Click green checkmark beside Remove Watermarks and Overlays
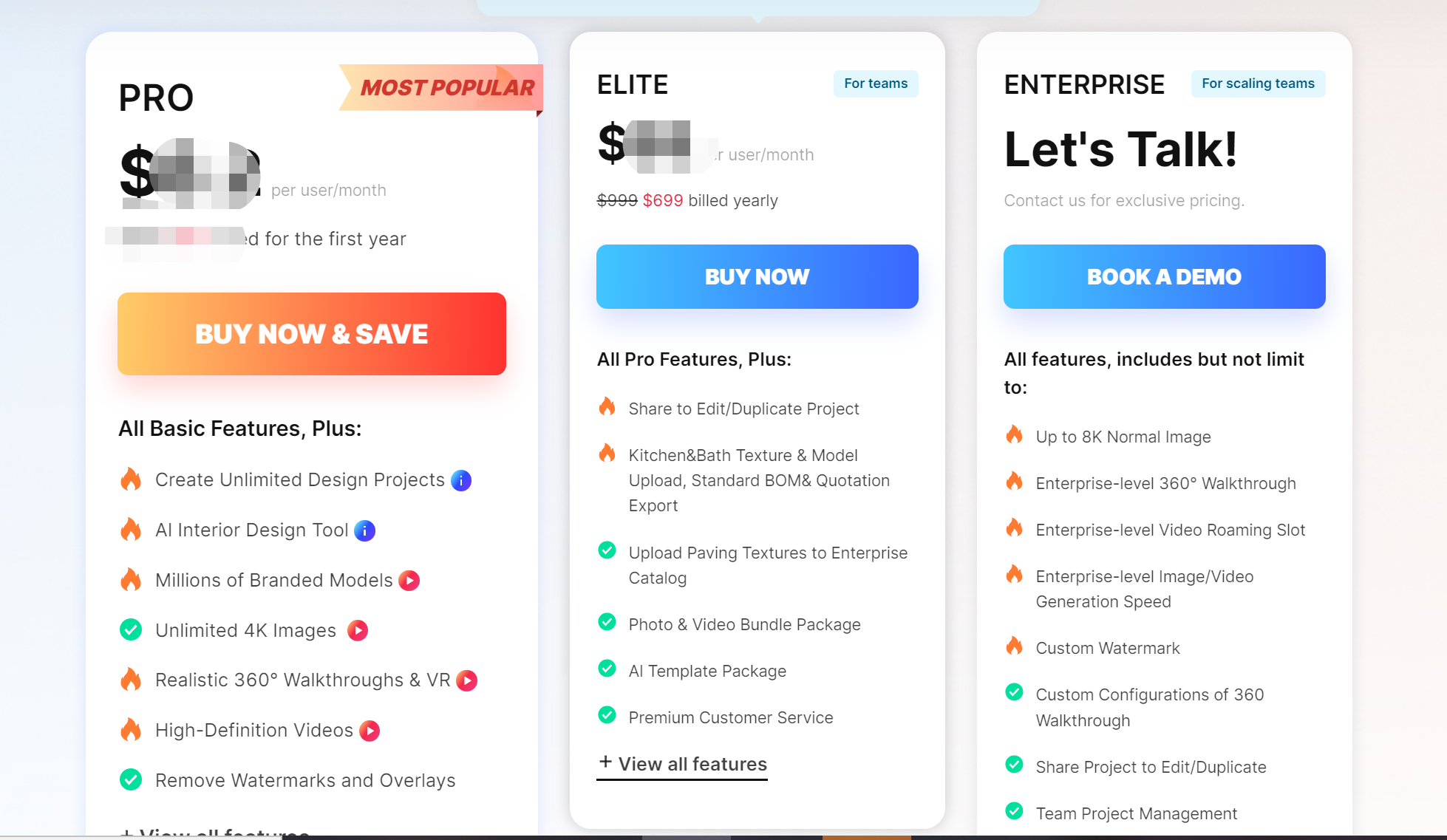Screen dimensions: 1447x840 [131, 779]
